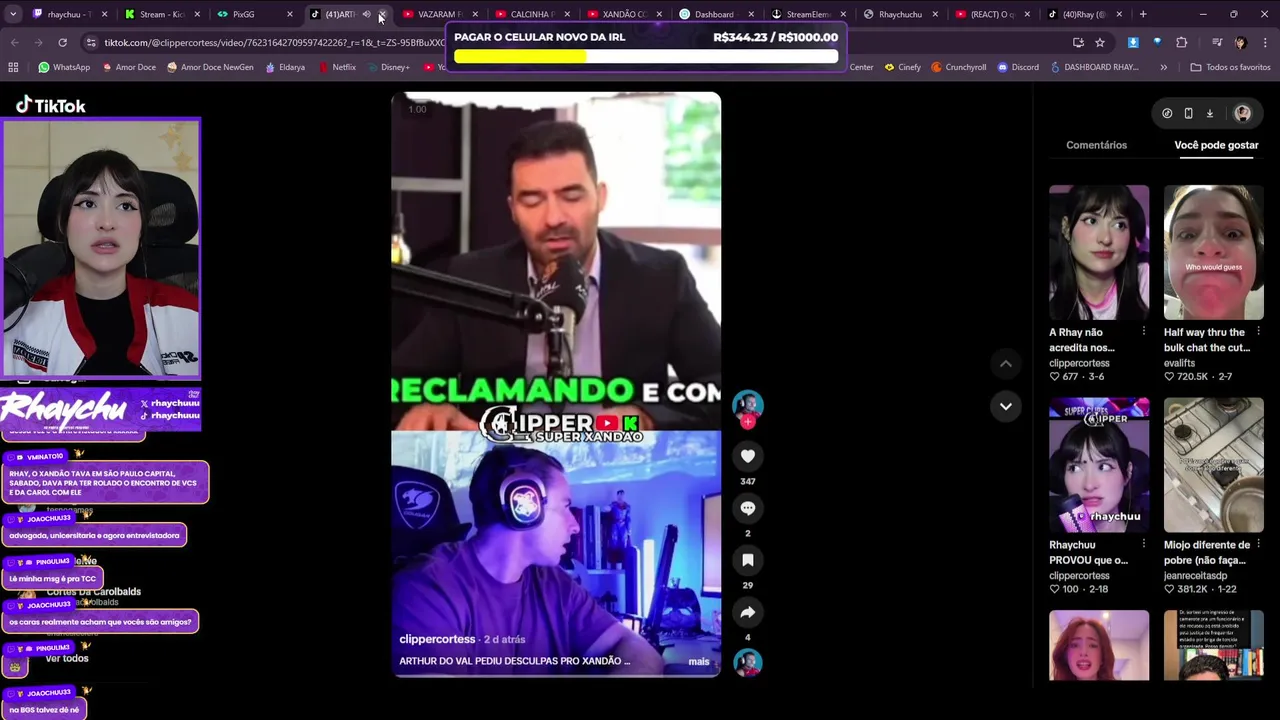The height and width of the screenshot is (720, 1280).
Task: Click the evalifts creator name
Action: 1182,363
